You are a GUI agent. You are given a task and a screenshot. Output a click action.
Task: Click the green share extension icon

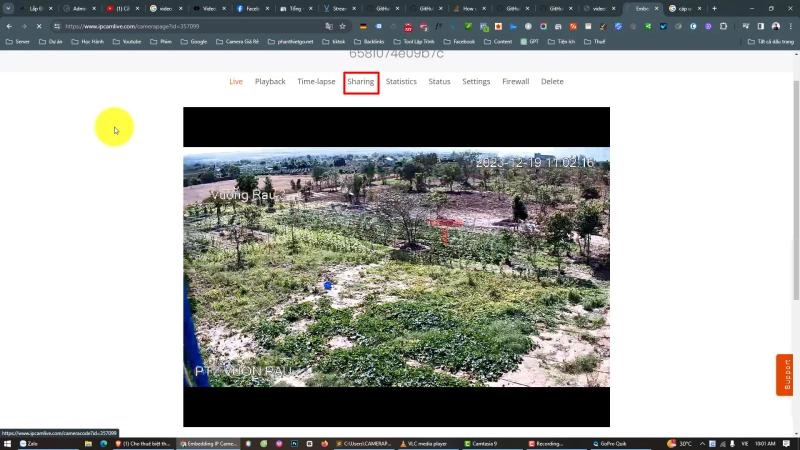click(648, 26)
